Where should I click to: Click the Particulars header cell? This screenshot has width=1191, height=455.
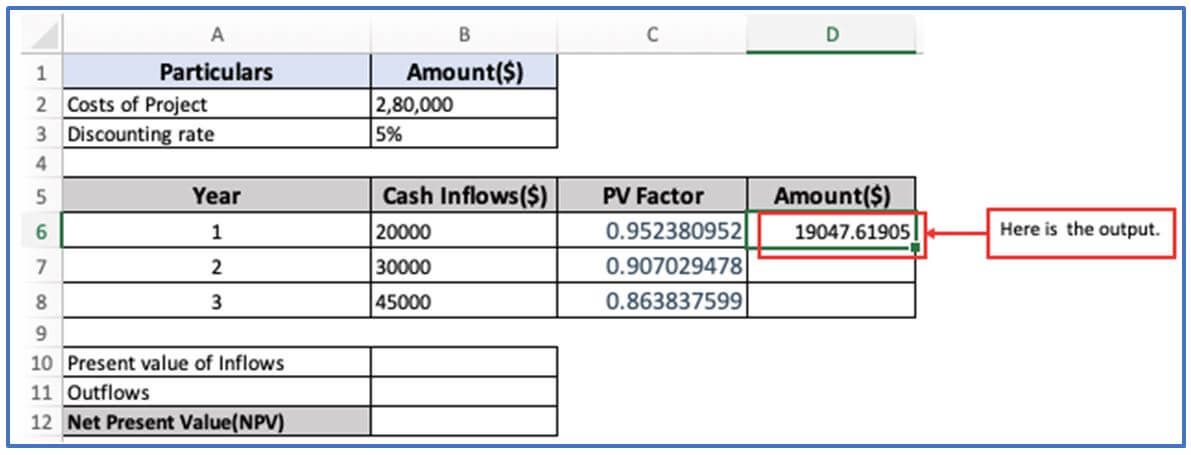click(x=216, y=73)
